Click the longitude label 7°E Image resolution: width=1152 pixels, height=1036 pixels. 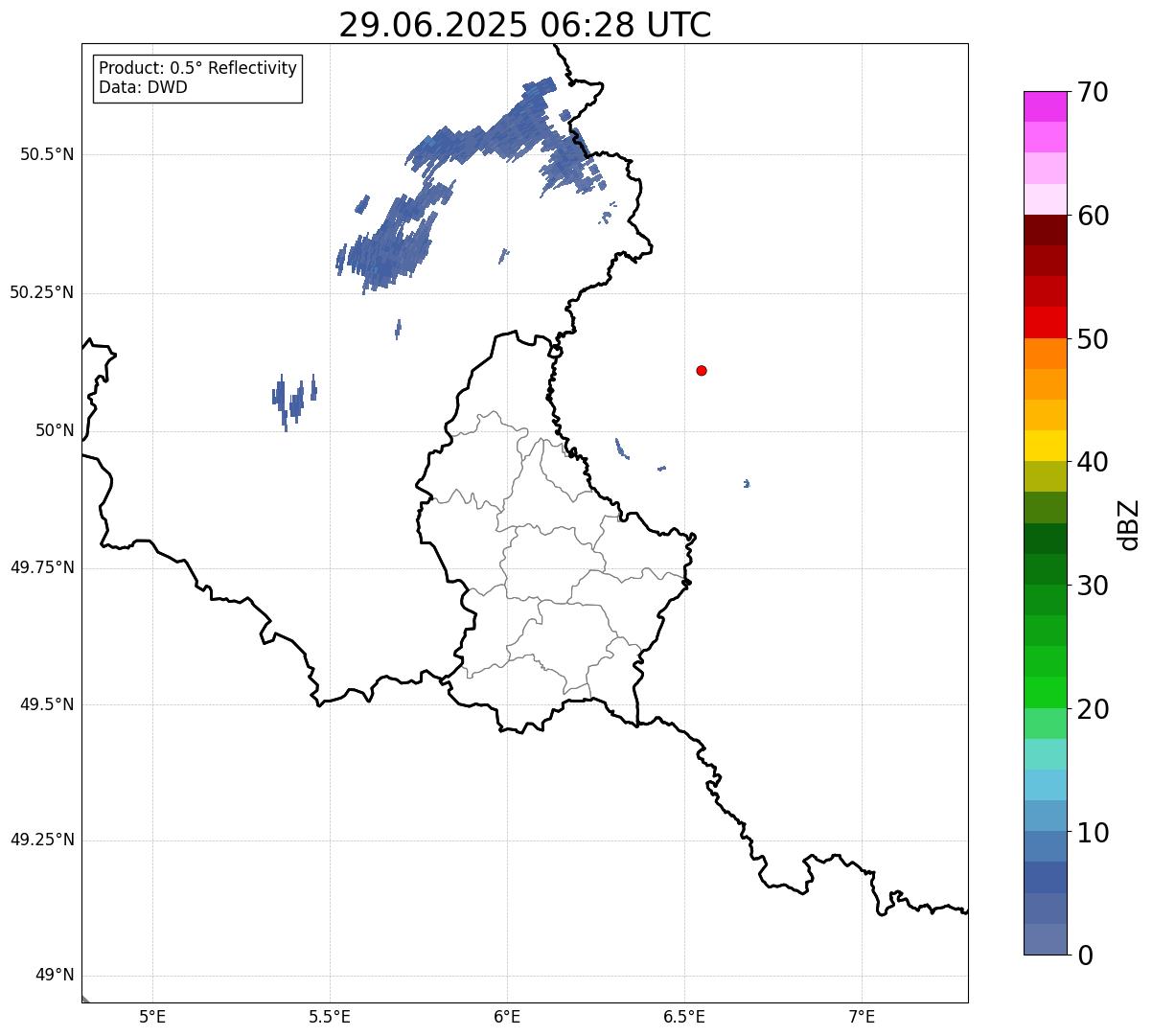point(862,1017)
